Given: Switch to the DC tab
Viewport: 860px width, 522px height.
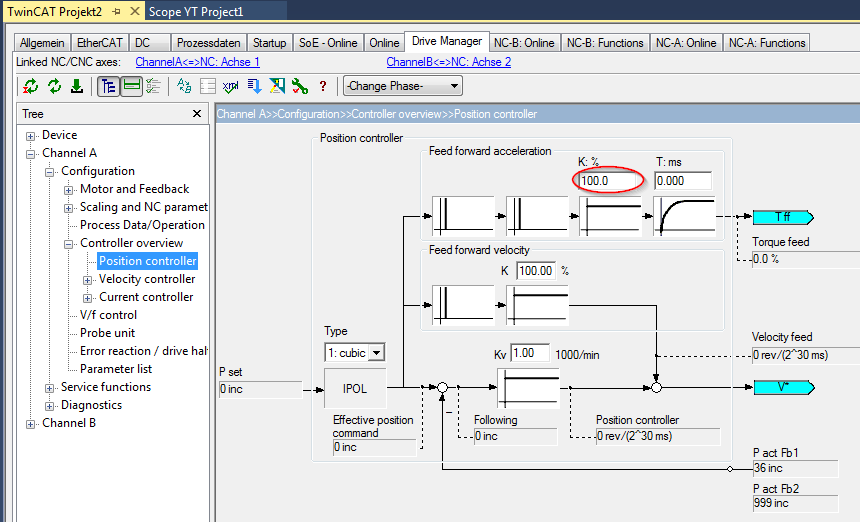Looking at the screenshot, I should coord(150,43).
